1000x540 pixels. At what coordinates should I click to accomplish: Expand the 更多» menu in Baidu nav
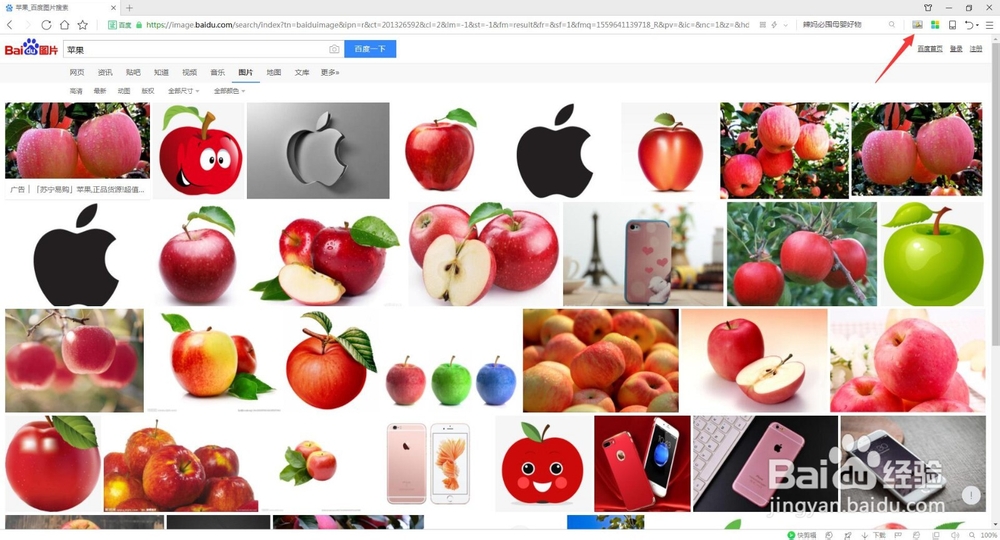330,73
